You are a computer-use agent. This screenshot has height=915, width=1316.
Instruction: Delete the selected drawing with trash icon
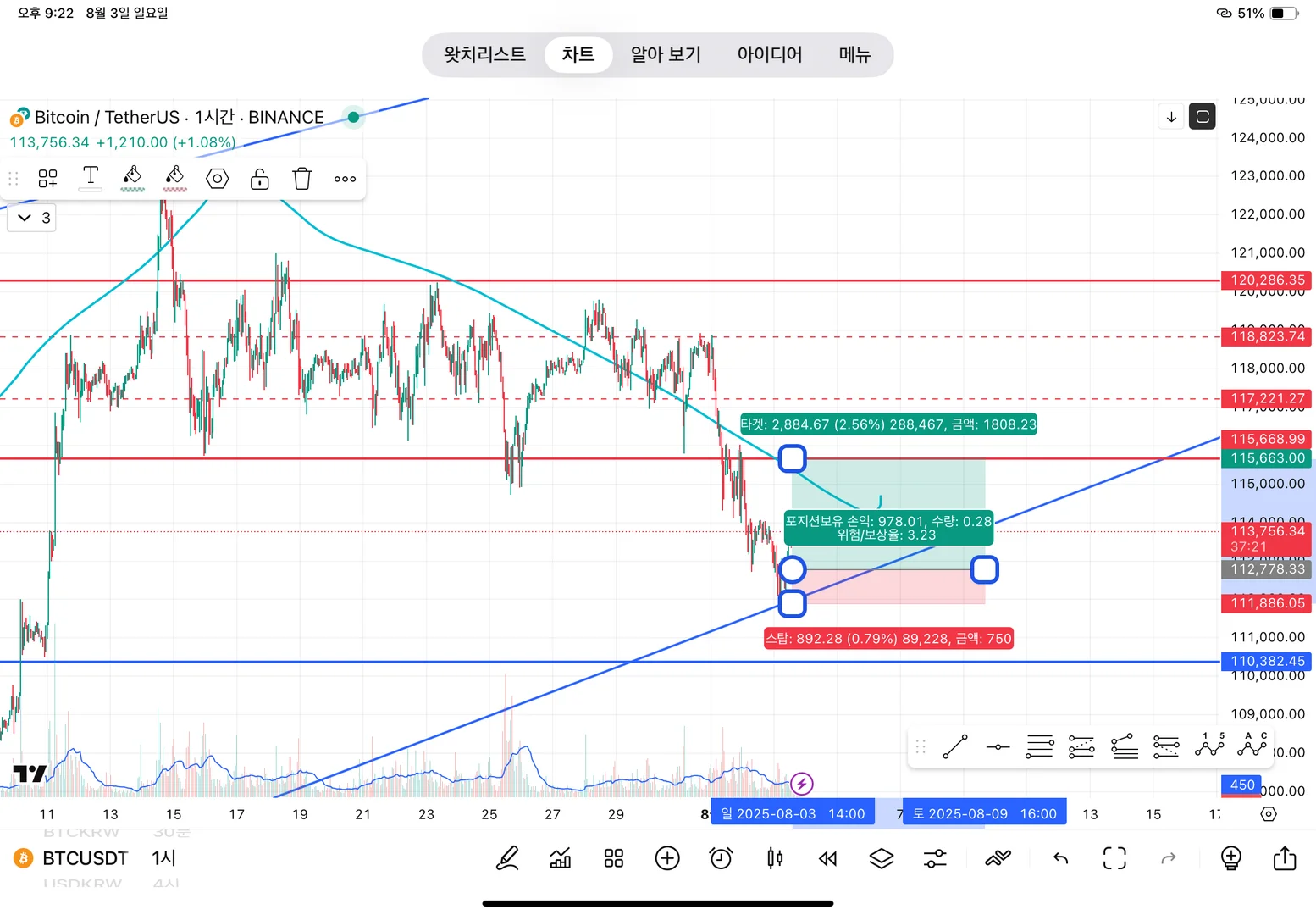[302, 179]
